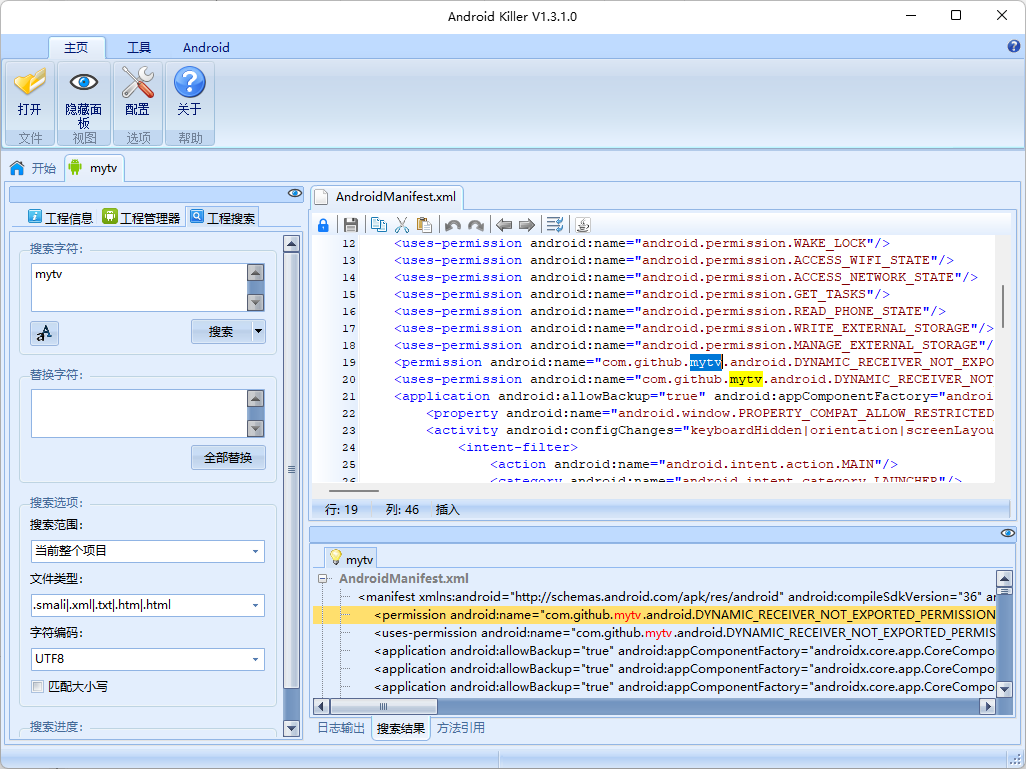Click right arrow of results horizontal scrollbar
1026x769 pixels.
click(x=987, y=706)
